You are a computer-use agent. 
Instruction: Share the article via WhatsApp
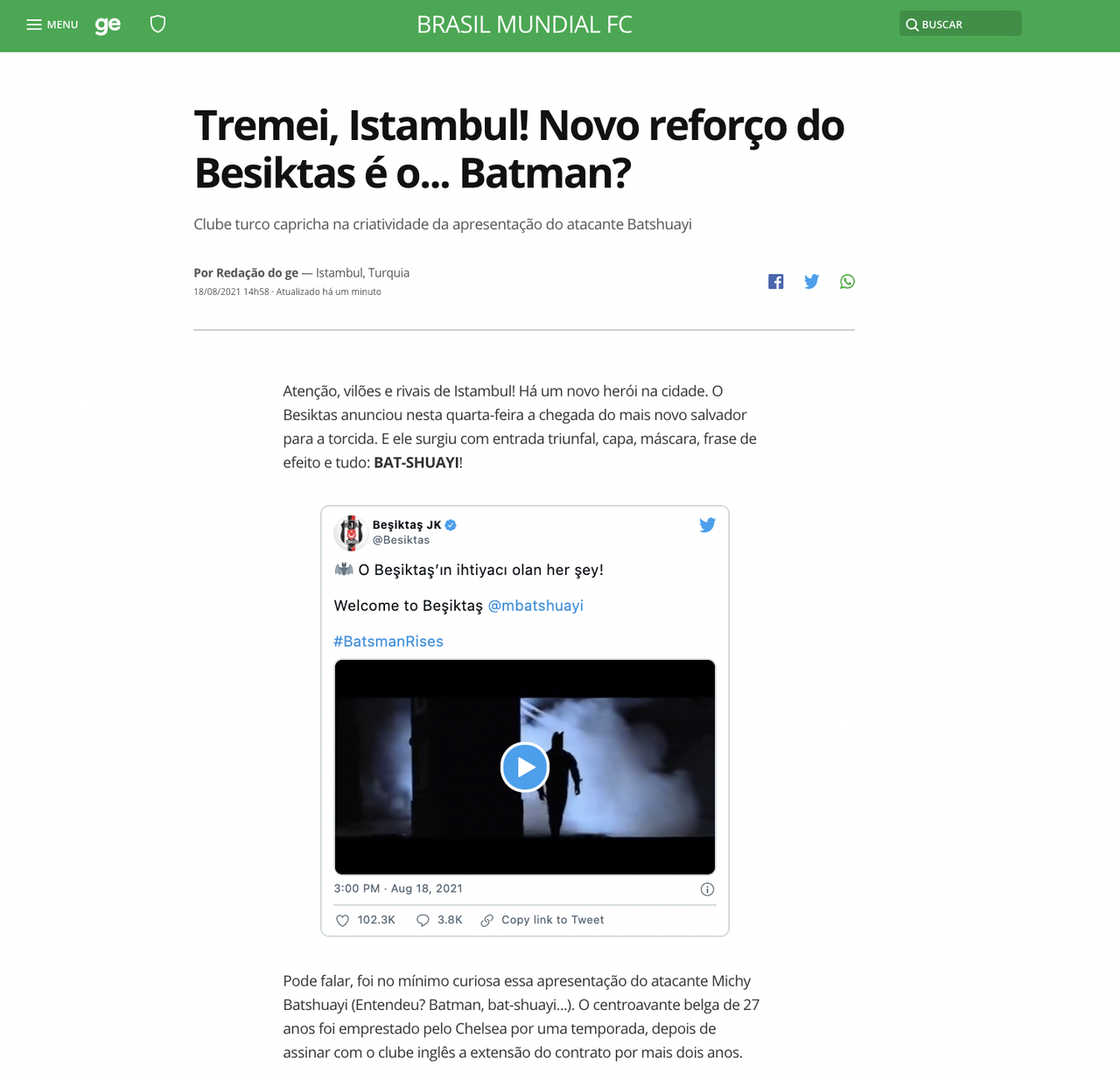point(847,281)
